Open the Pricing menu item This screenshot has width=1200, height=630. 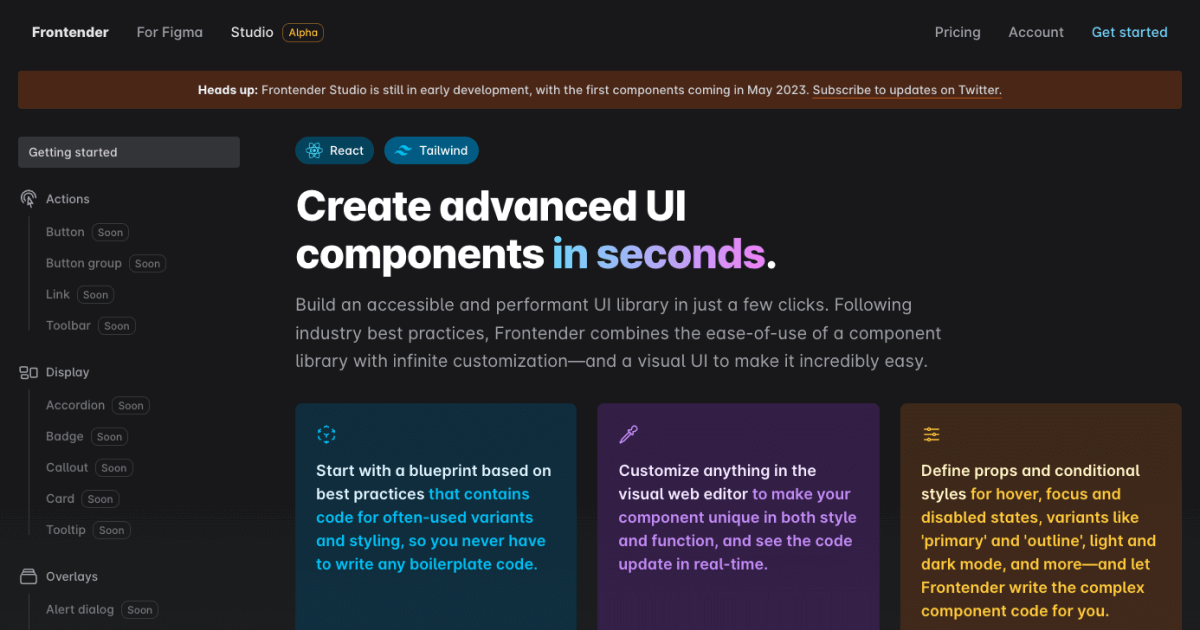coord(957,32)
